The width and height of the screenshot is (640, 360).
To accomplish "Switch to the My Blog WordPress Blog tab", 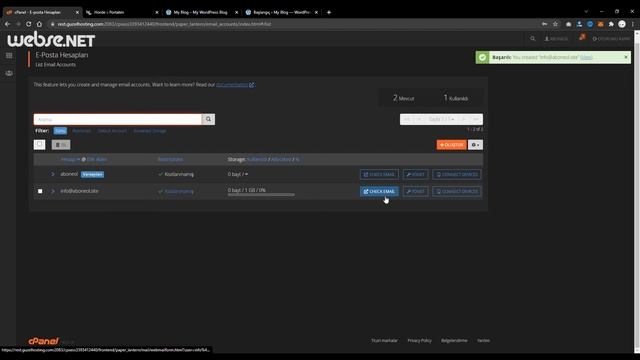I will click(202, 12).
